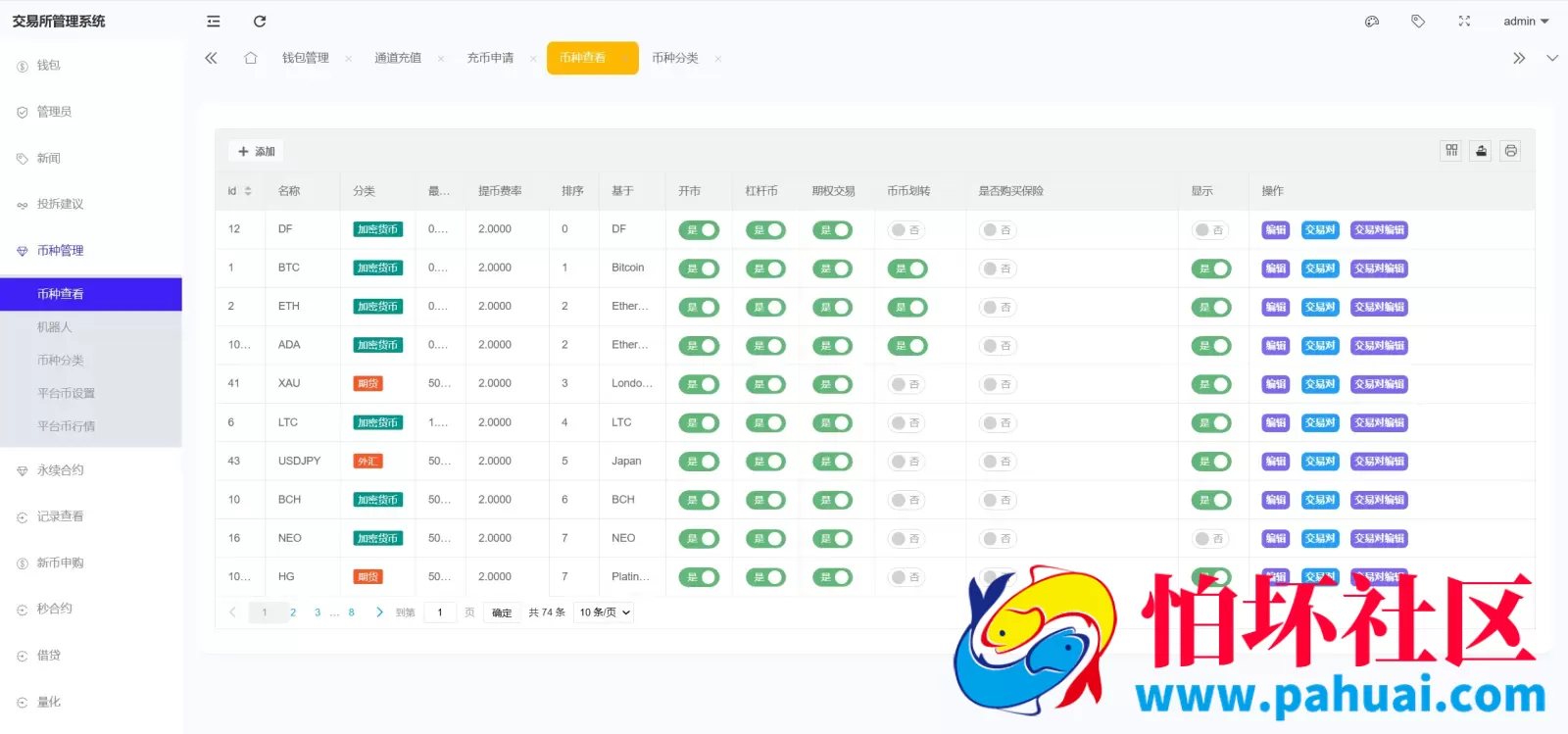
Task: Toggle fullscreen mode icon
Action: [x=1464, y=22]
